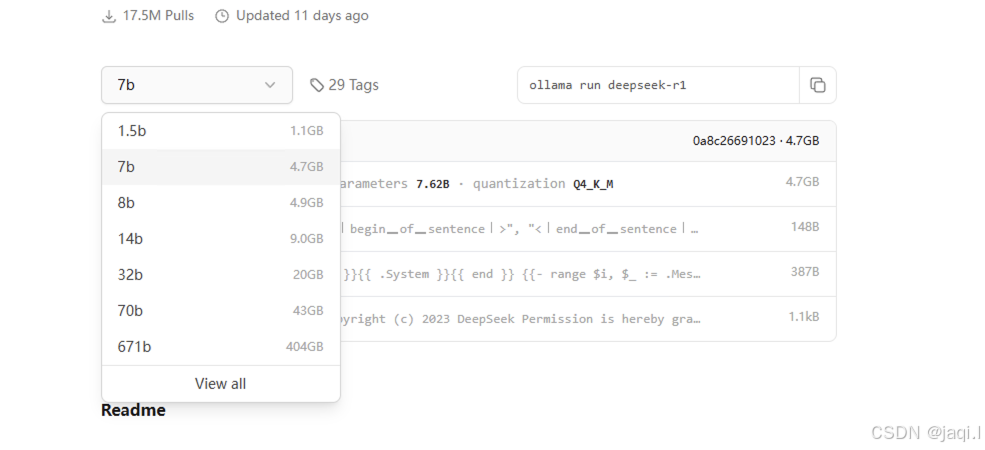This screenshot has width=985, height=450.
Task: Choose the 7b option in the list
Action: pyautogui.click(x=220, y=167)
